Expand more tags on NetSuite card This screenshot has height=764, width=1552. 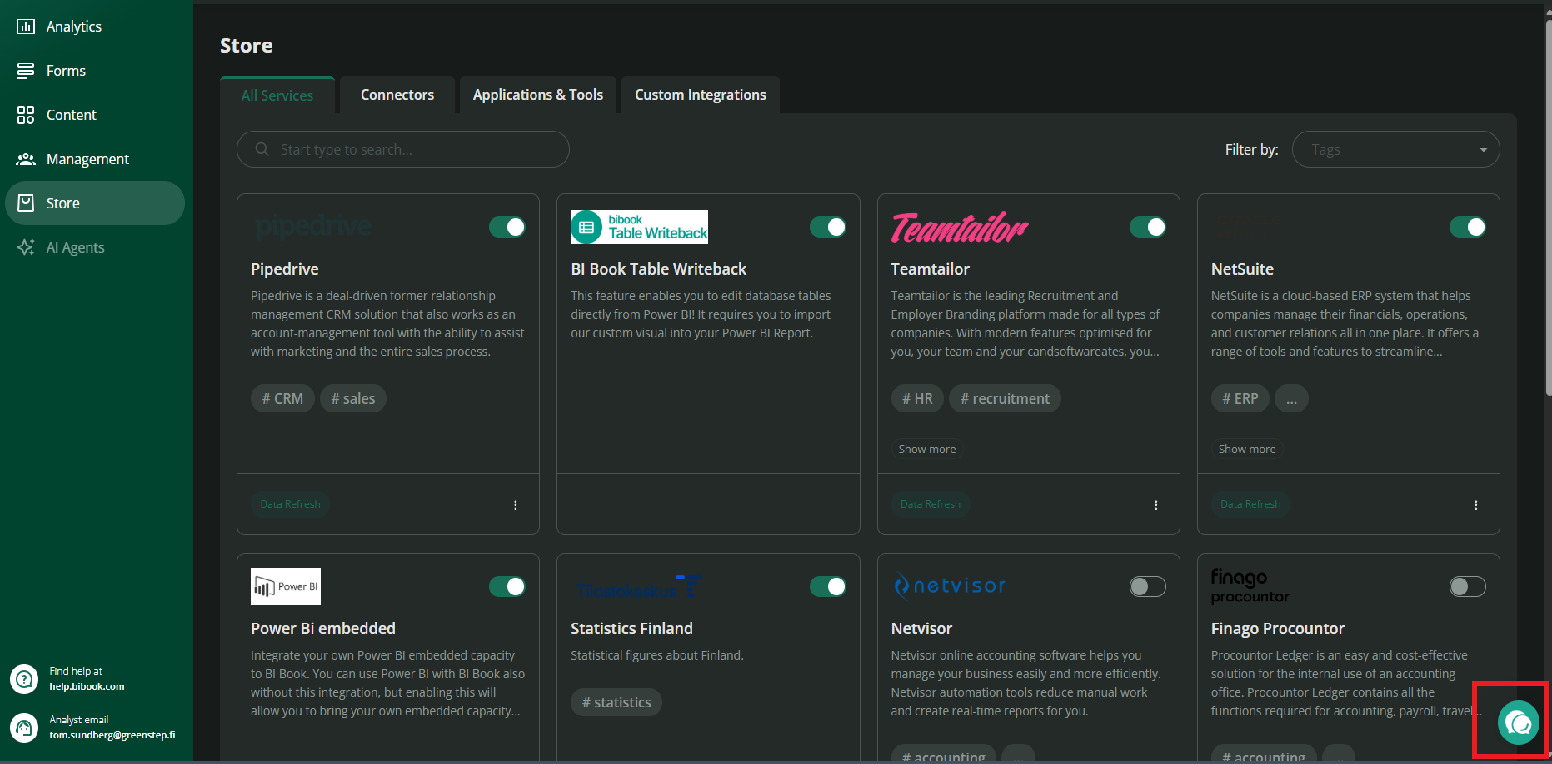pyautogui.click(x=1291, y=398)
